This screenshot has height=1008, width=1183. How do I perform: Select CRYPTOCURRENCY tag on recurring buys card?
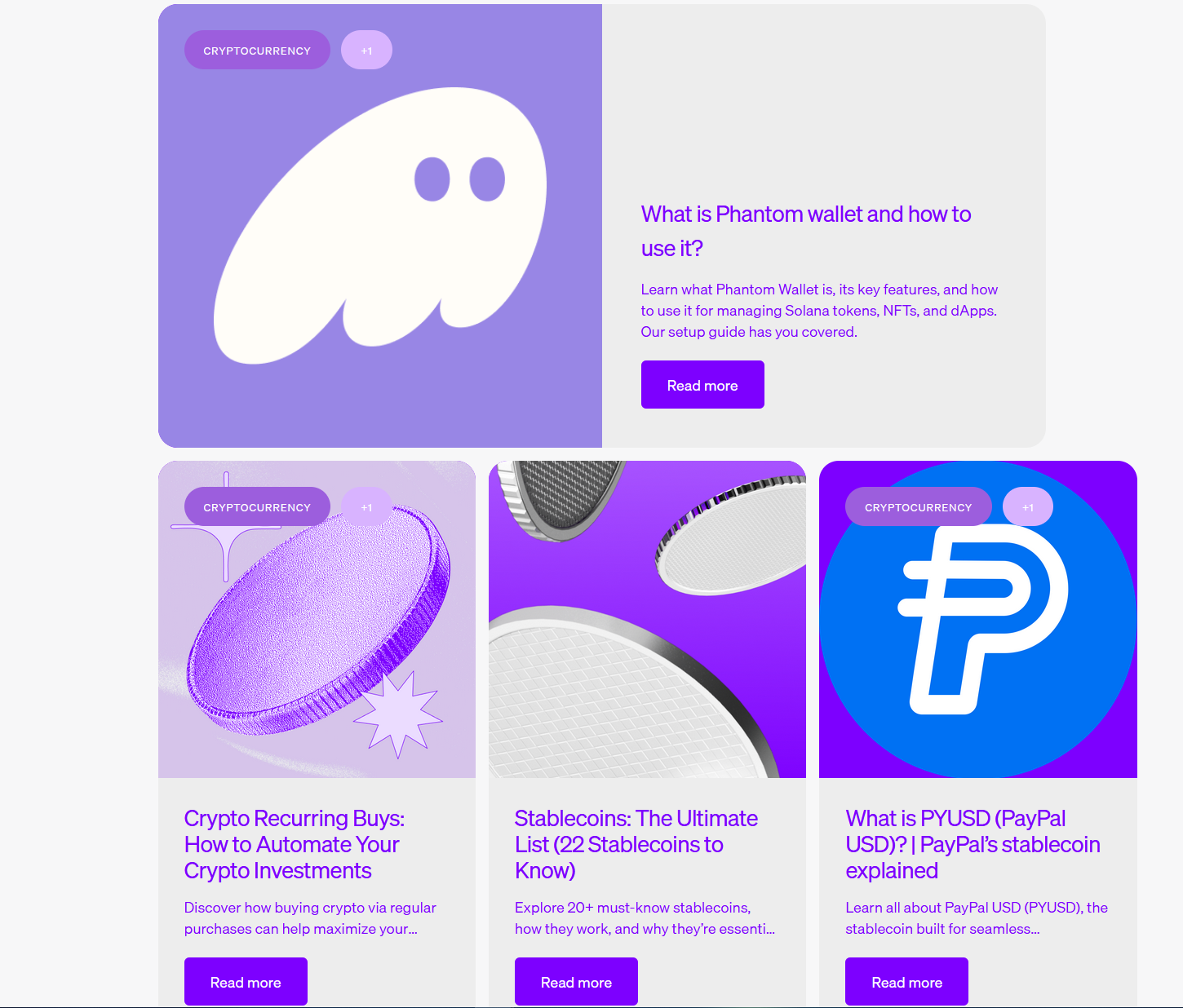pos(257,507)
